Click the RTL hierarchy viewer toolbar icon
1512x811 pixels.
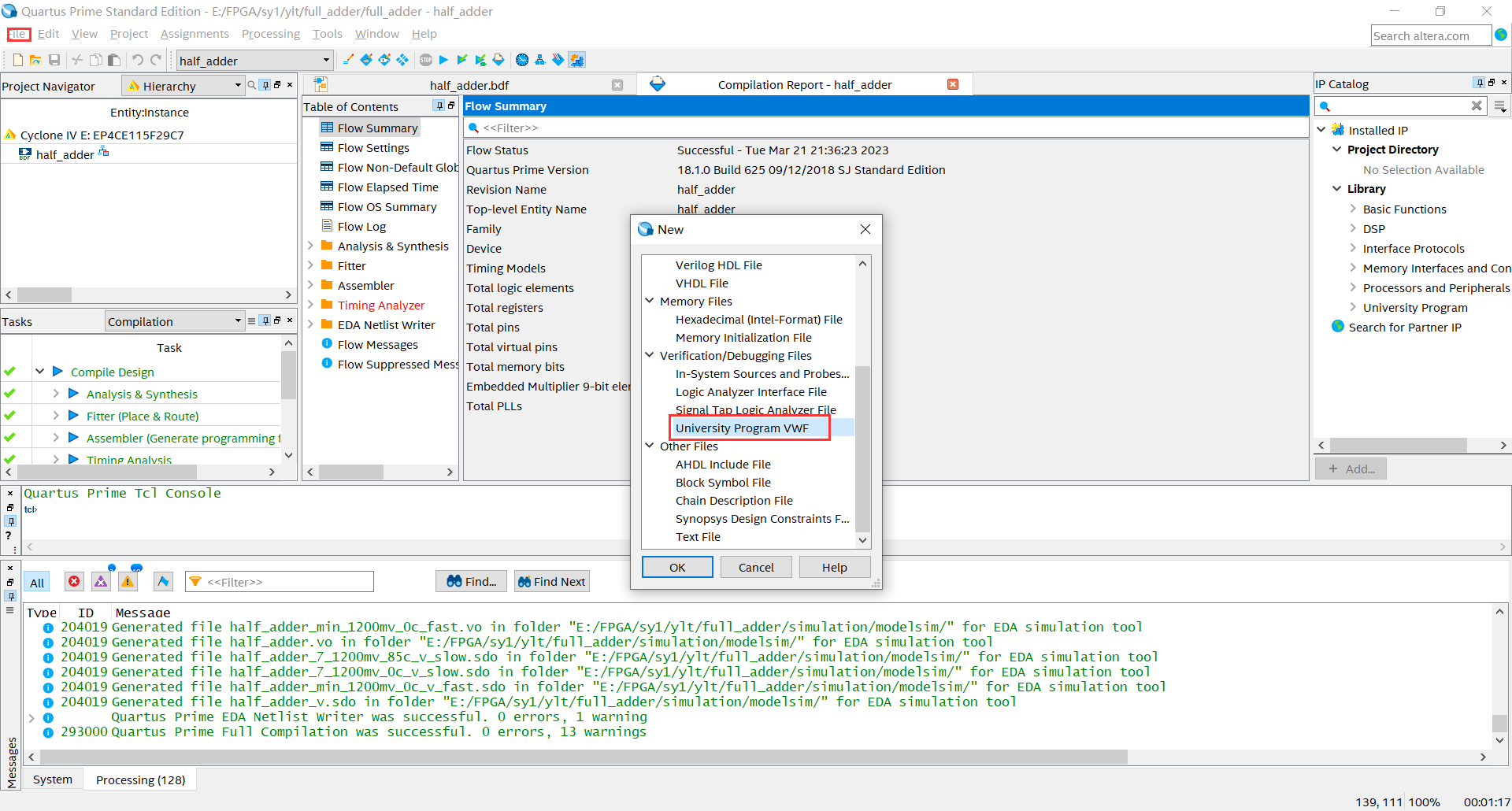(x=539, y=60)
